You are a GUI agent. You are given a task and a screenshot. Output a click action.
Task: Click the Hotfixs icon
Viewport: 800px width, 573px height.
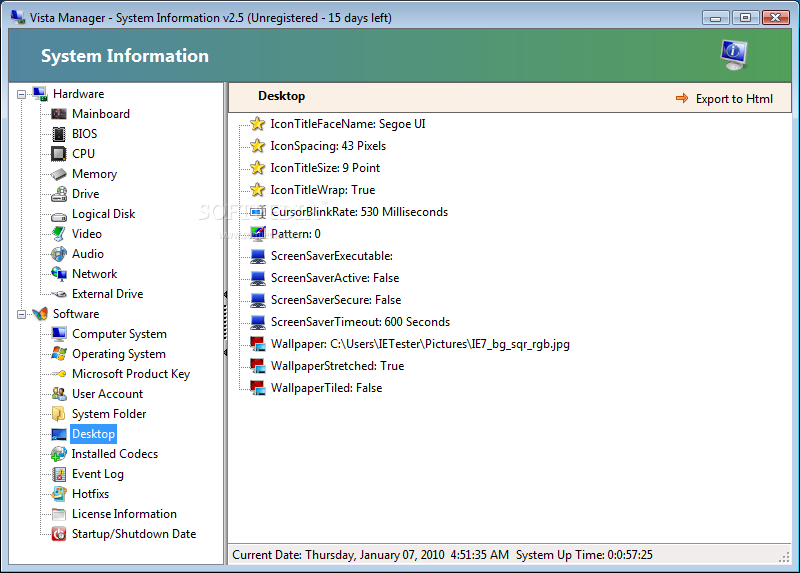coord(59,494)
